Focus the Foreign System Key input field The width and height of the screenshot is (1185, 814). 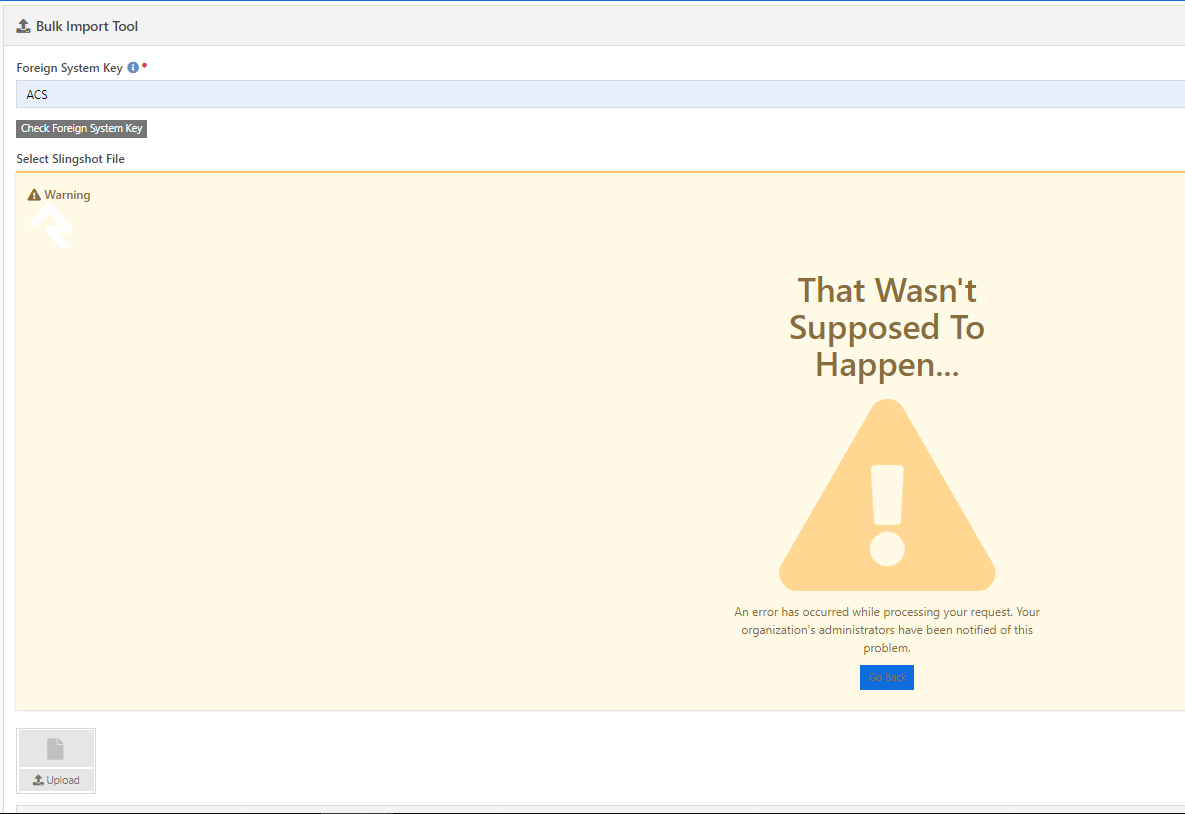pos(600,94)
